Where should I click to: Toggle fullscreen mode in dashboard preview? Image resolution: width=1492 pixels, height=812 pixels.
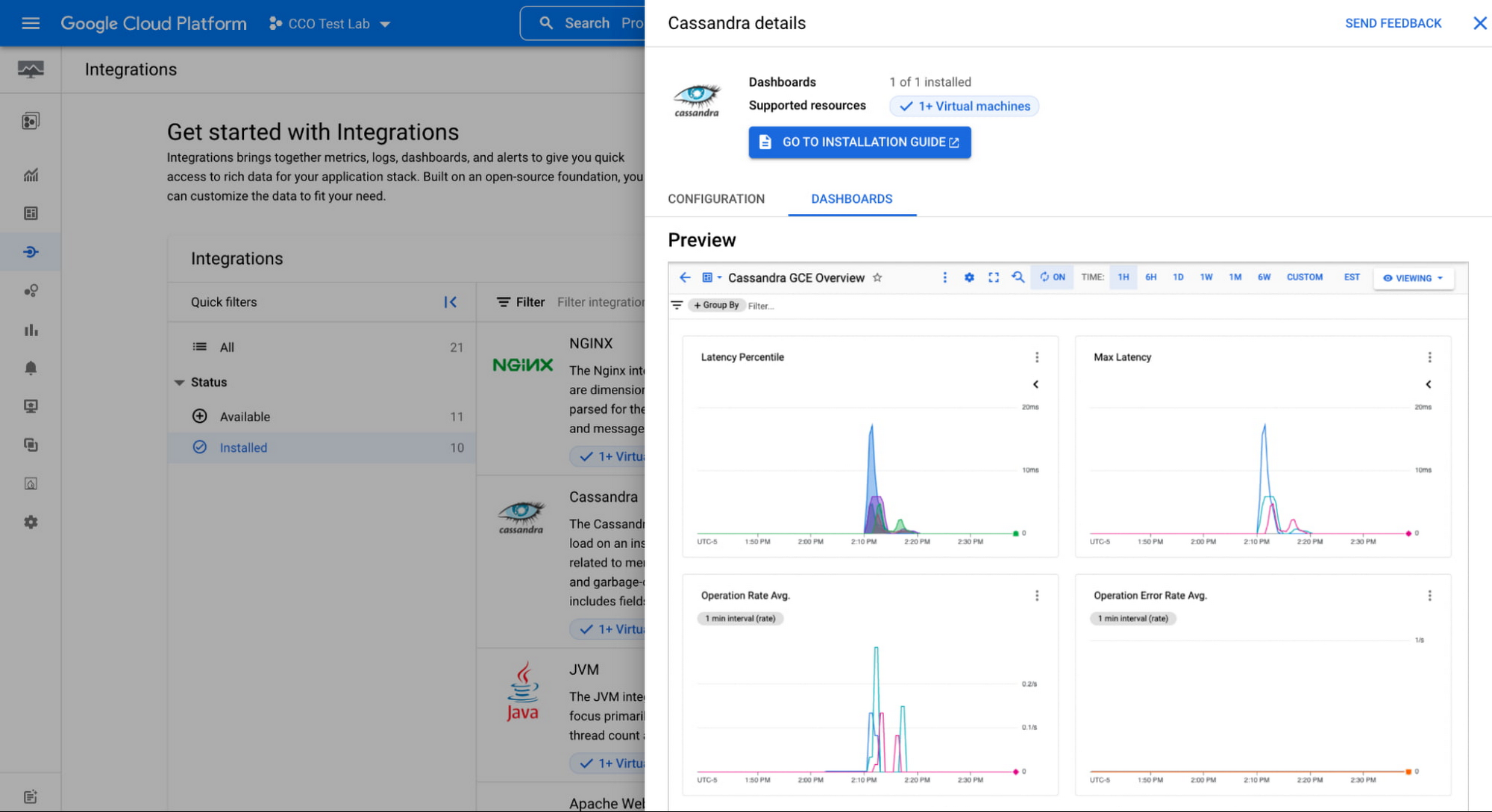[994, 277]
